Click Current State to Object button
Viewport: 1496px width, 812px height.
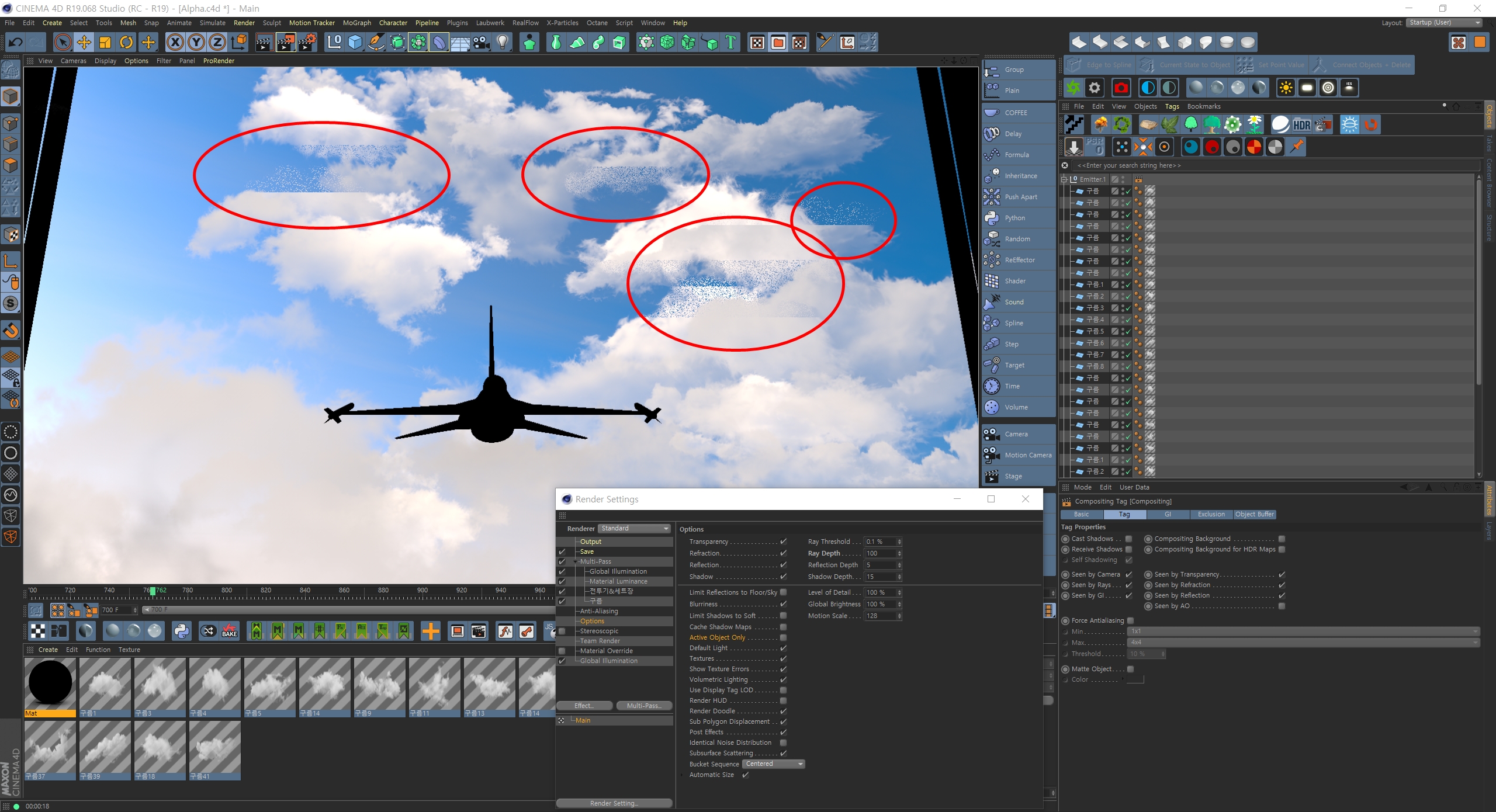[1185, 65]
